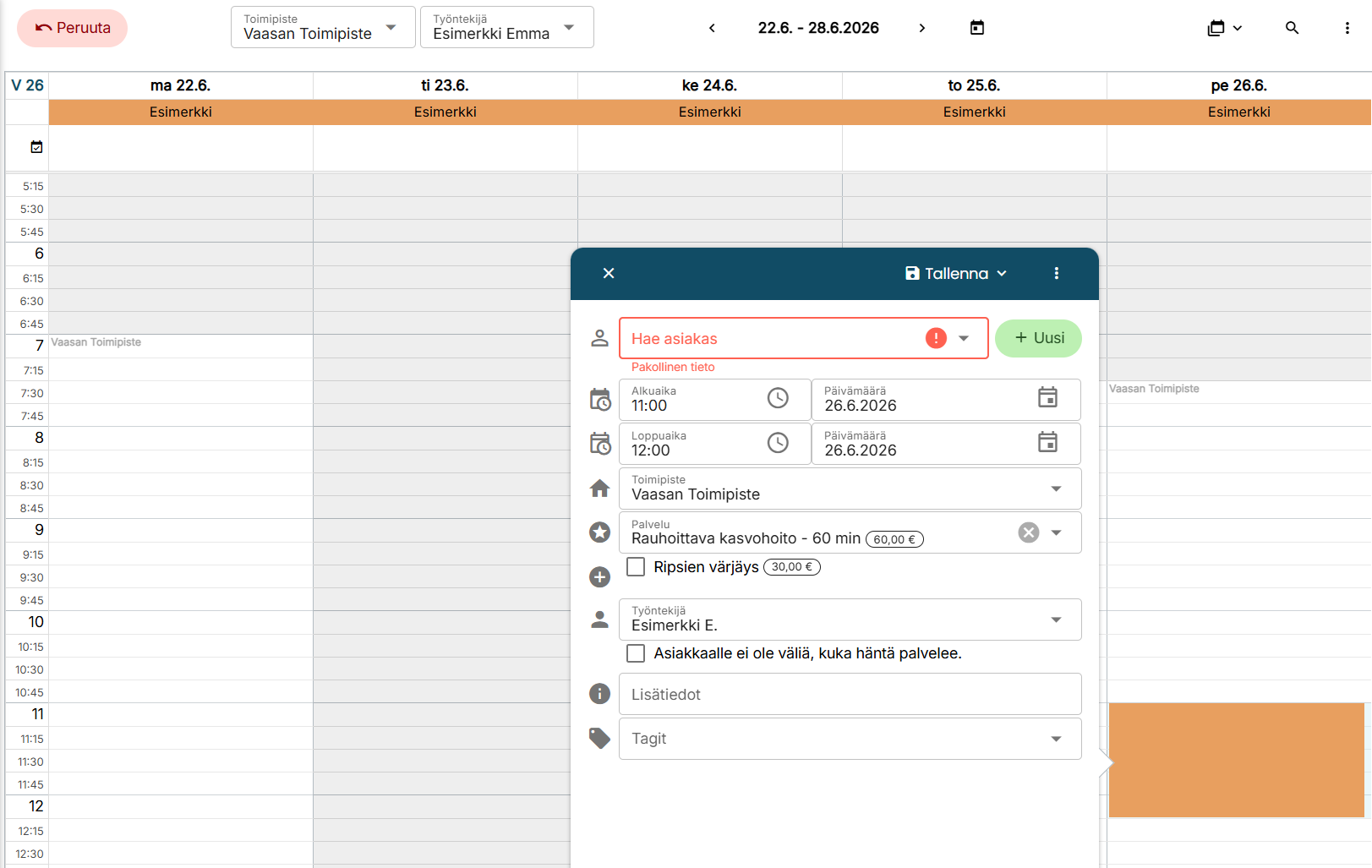This screenshot has width=1372, height=868.
Task: Enable the Ripsien värjäys add-on checkbox
Action: pos(636,567)
